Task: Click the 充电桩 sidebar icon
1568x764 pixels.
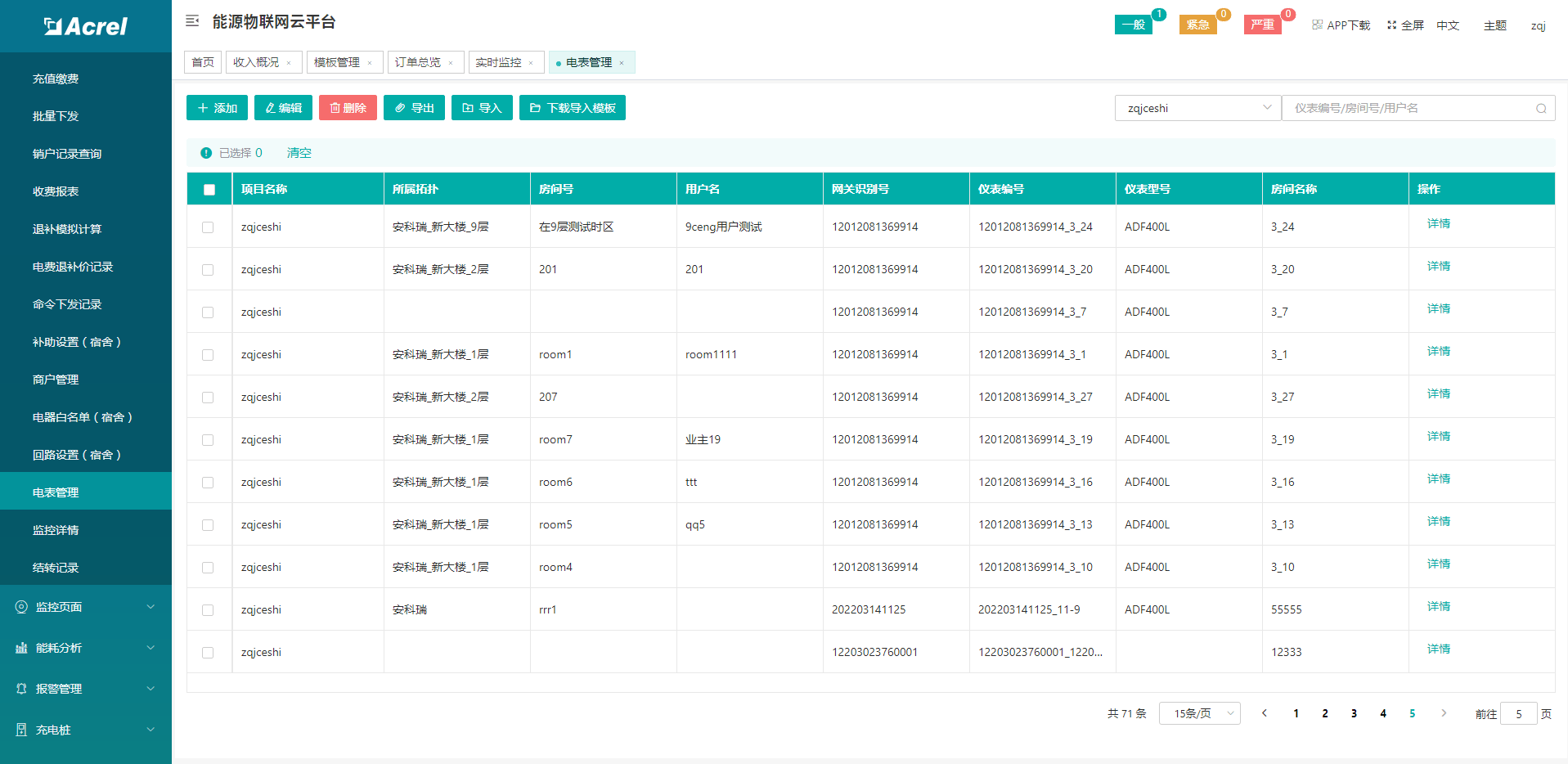Action: [21, 730]
